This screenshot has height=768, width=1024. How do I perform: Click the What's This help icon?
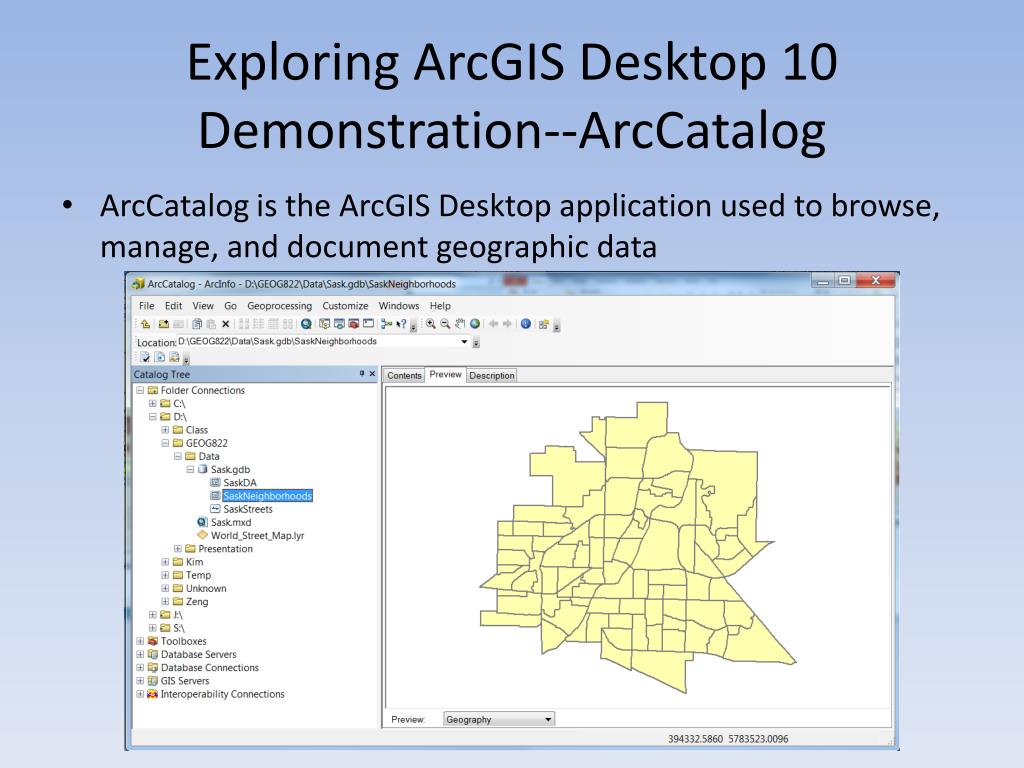point(402,324)
